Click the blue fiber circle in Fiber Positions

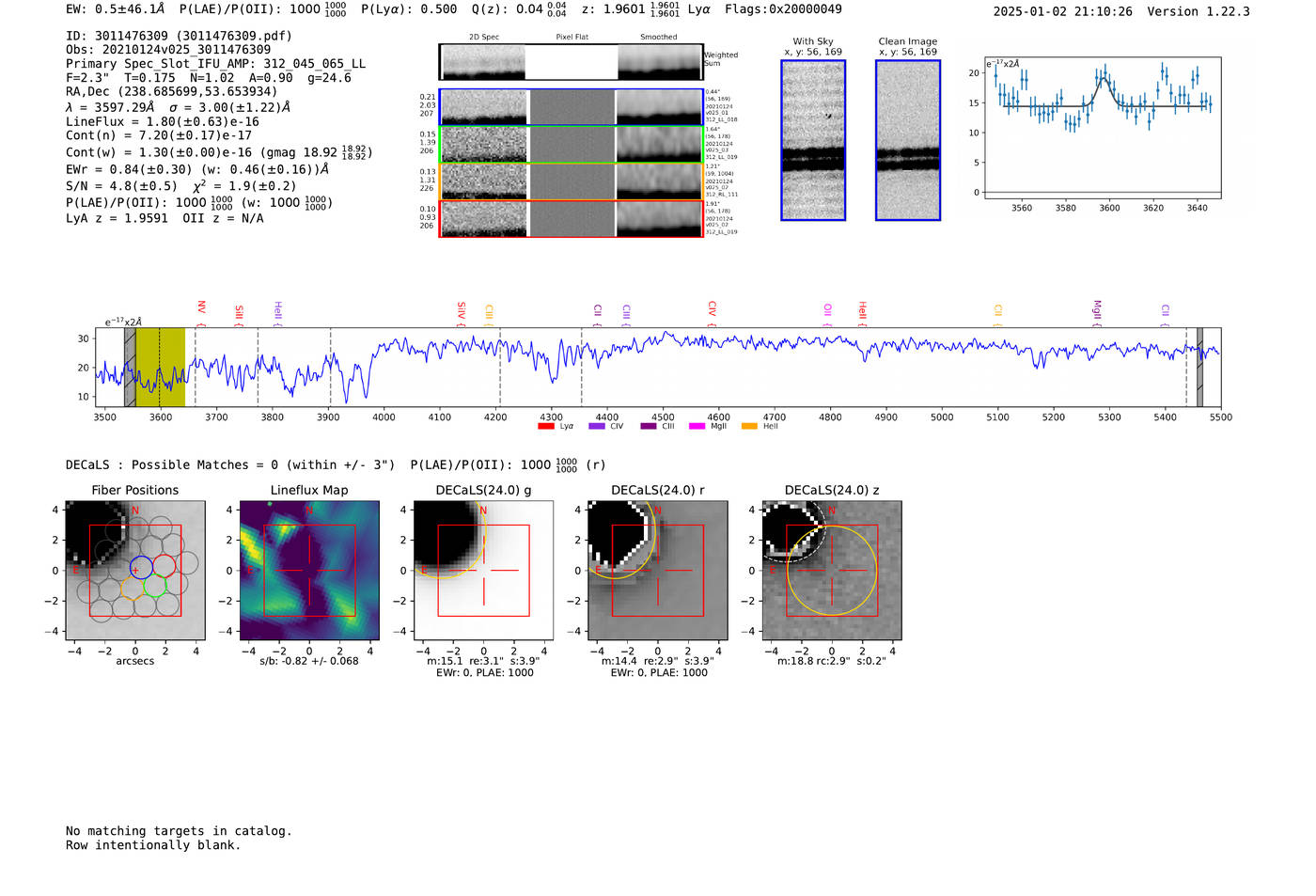click(141, 567)
